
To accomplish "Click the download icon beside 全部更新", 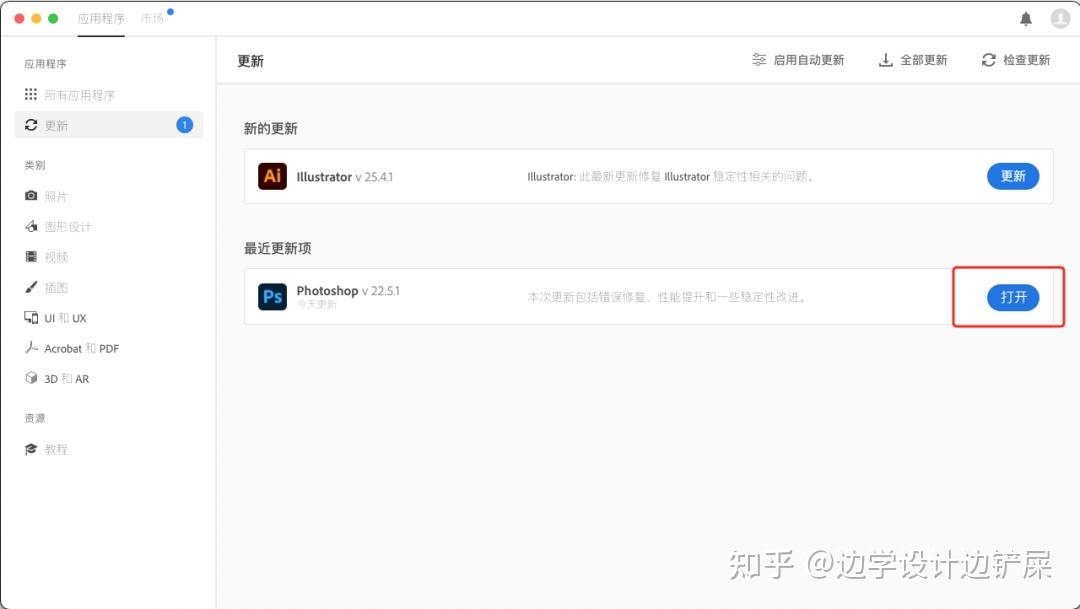I will 886,60.
